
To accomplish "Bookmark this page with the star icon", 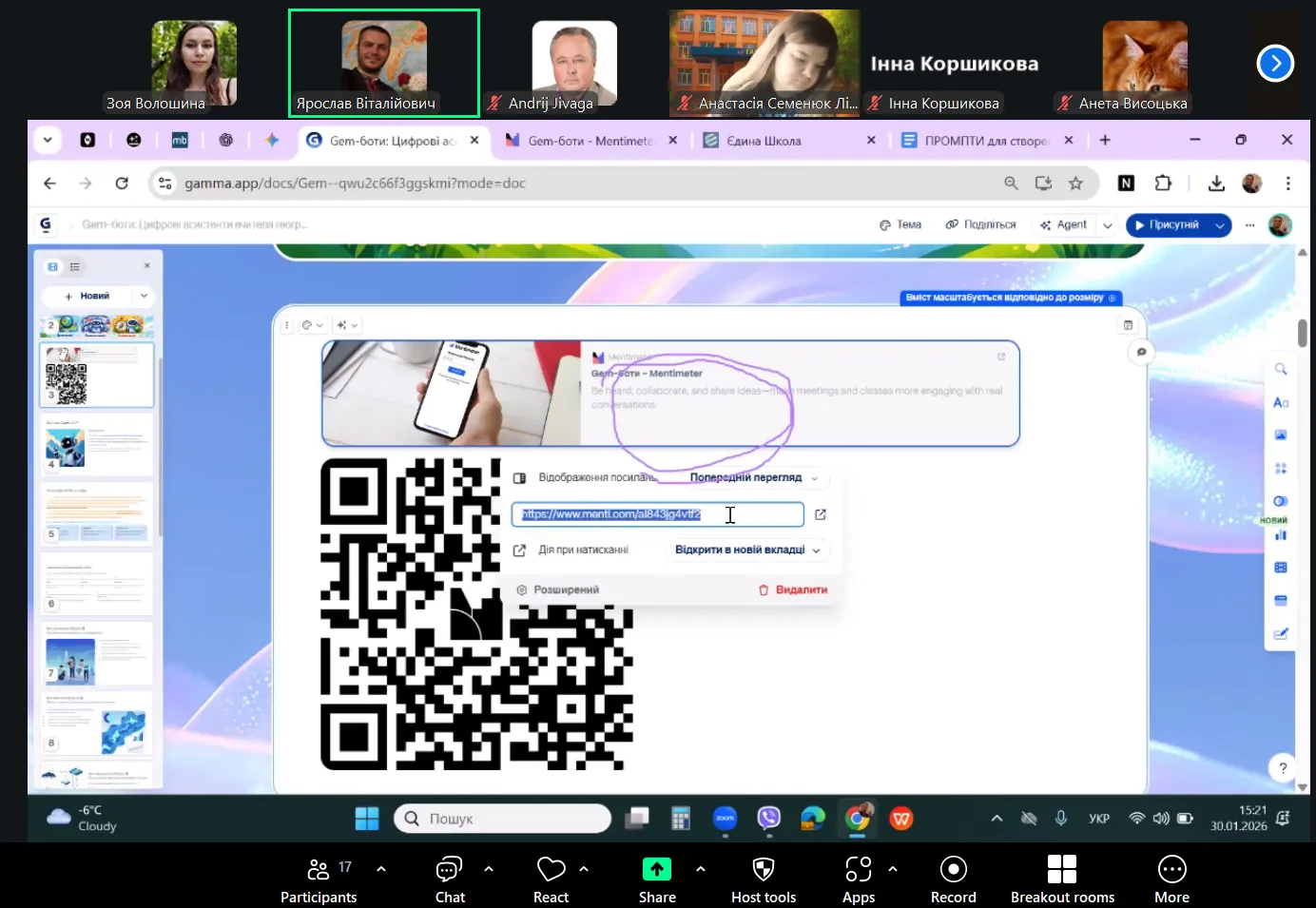I will (1075, 184).
